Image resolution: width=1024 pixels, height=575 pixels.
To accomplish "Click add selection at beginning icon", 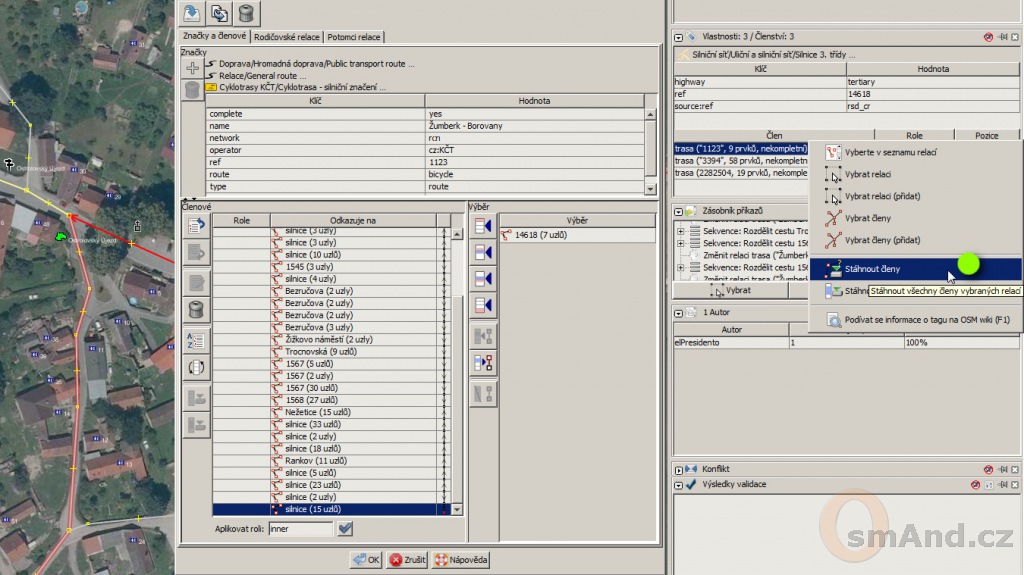I will pos(483,227).
